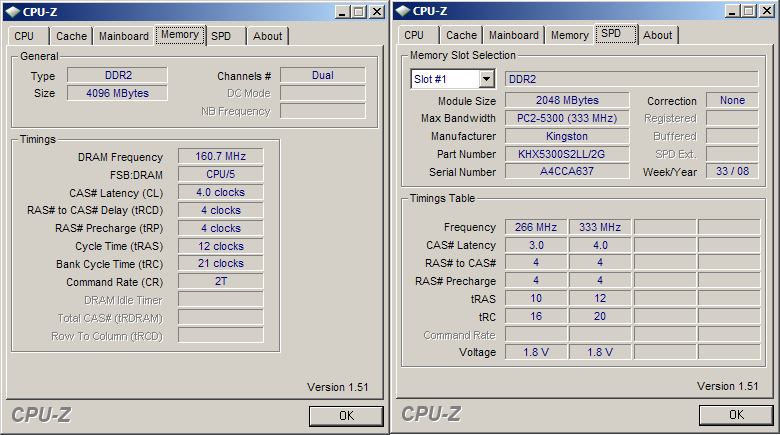Click Correction value None
Viewport: 780px width, 435px height.
click(732, 100)
